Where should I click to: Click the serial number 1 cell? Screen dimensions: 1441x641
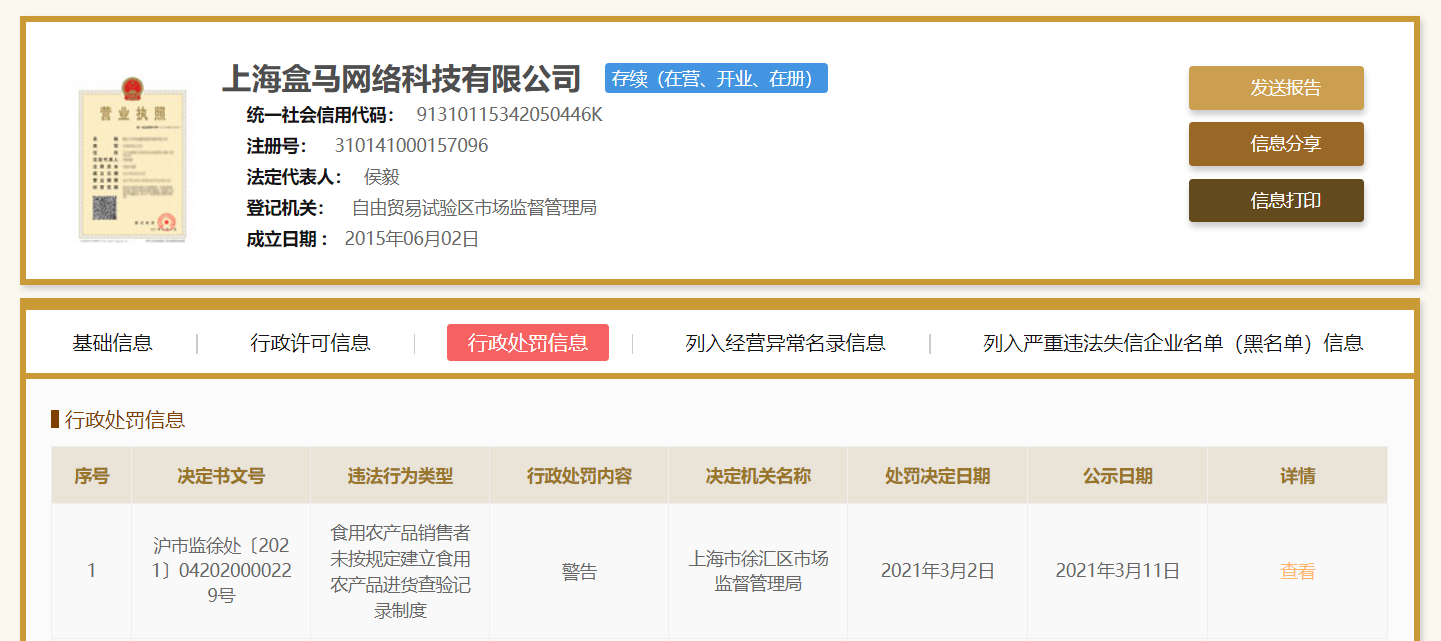pos(91,571)
